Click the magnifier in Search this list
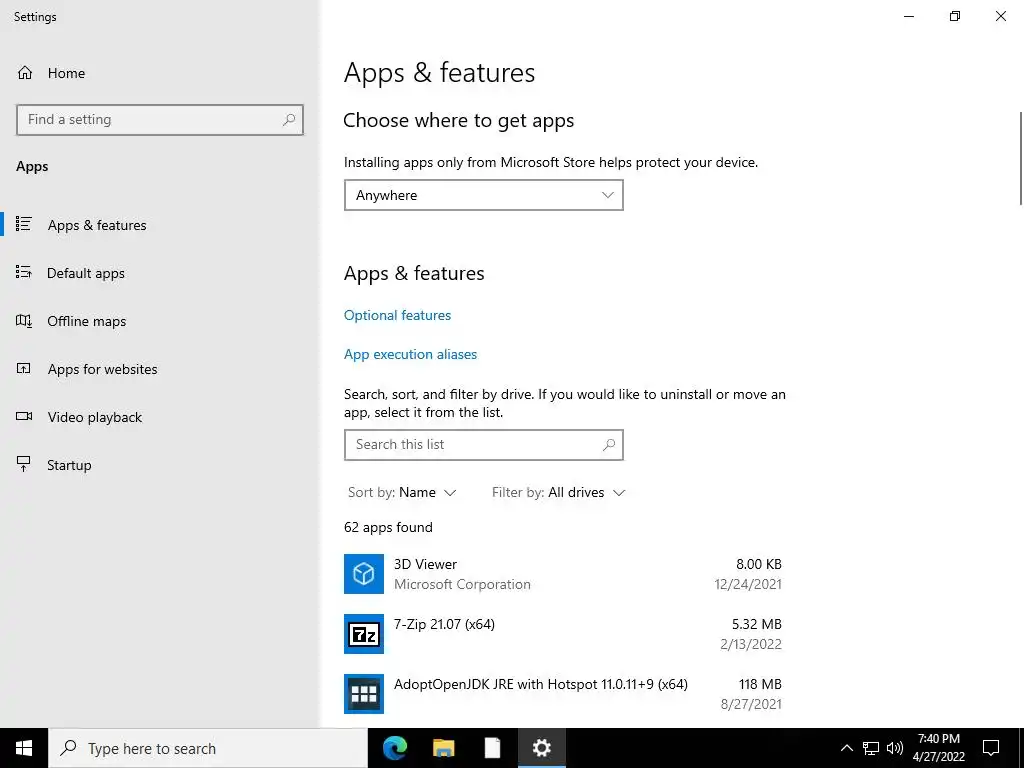The height and width of the screenshot is (768, 1024). pos(609,445)
